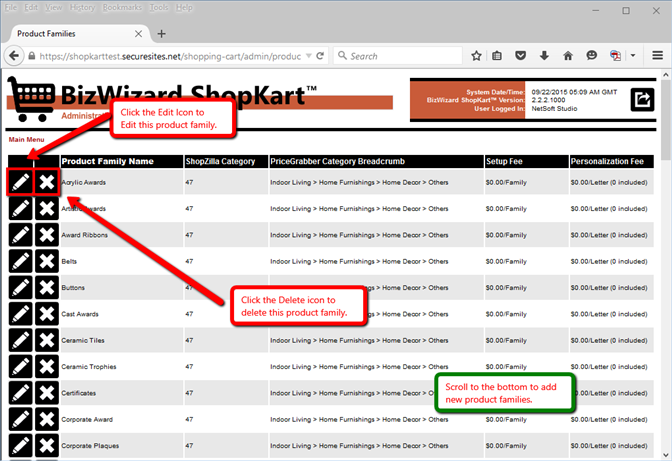Image resolution: width=672 pixels, height=461 pixels.
Task: Open the Tools menu
Action: (x=159, y=8)
